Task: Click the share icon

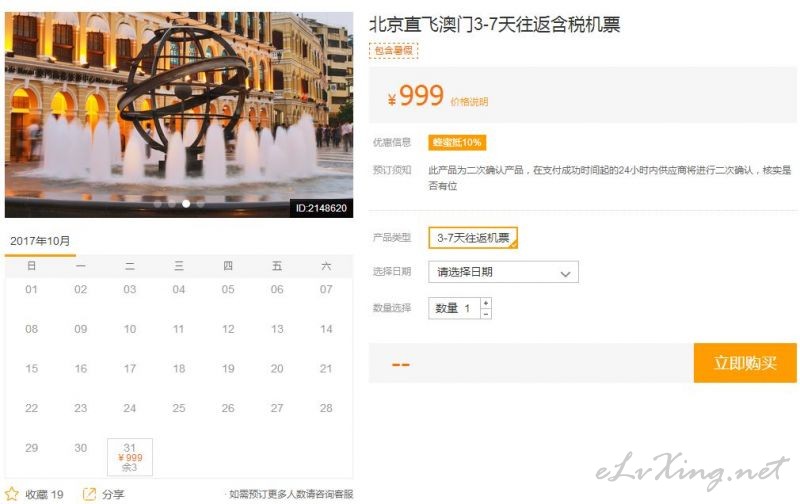Action: (89, 494)
